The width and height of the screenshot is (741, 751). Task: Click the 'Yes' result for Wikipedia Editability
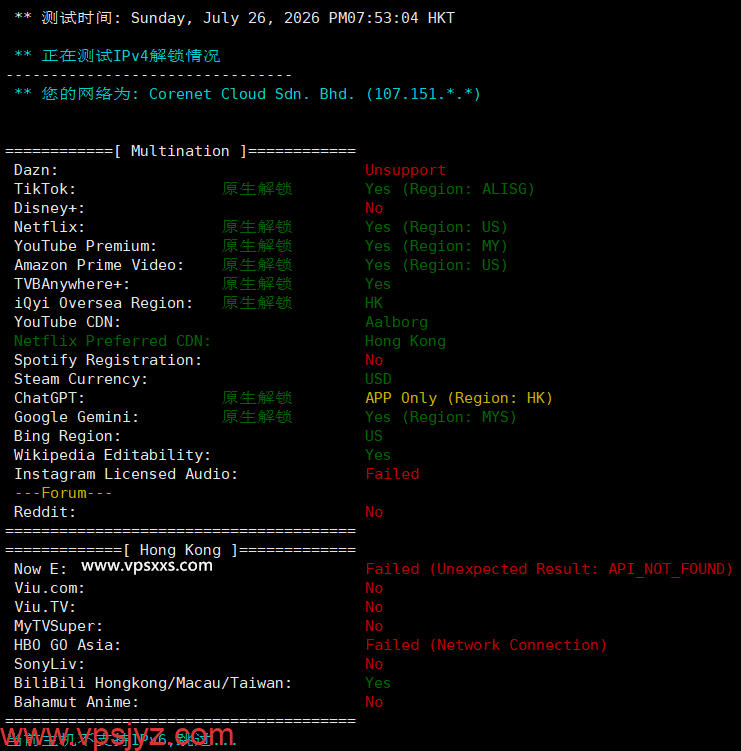coord(378,455)
